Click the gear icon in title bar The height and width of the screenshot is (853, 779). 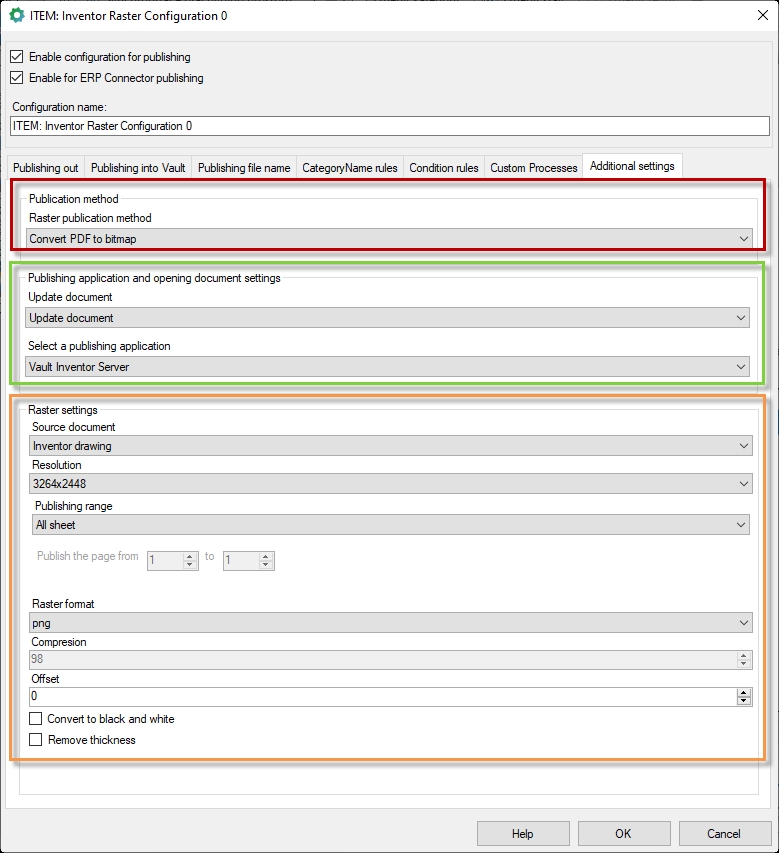click(x=16, y=15)
